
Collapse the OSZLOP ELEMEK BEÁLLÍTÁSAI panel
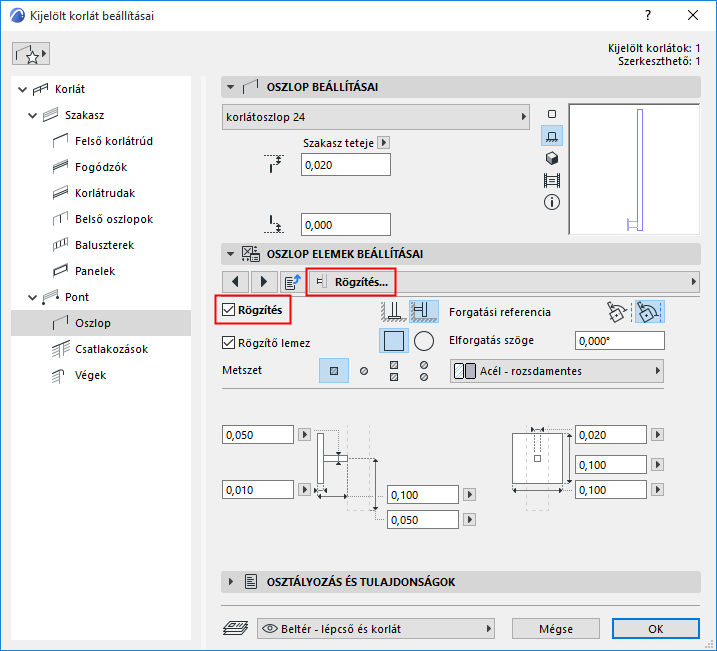(230, 254)
